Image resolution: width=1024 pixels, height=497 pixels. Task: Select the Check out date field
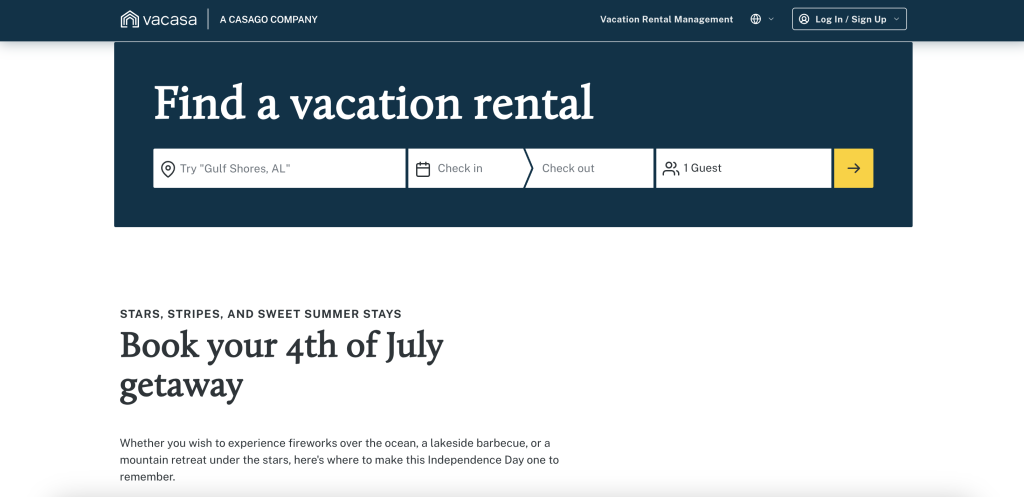tap(589, 168)
